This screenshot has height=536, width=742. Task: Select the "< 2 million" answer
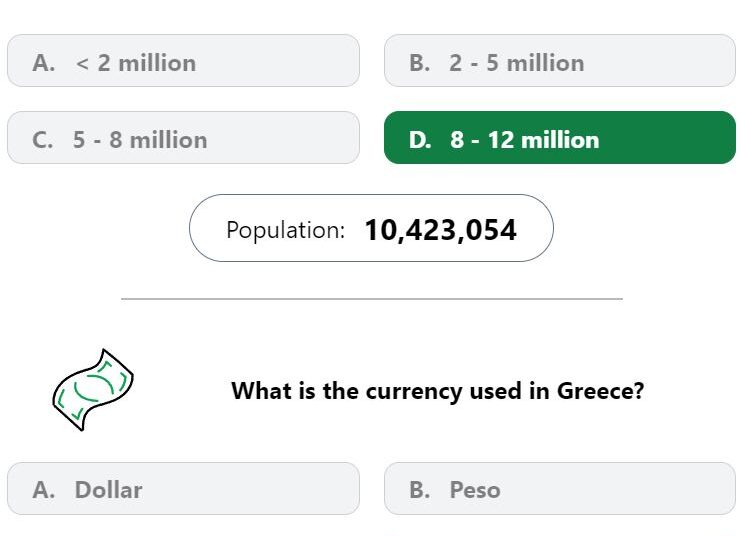183,61
